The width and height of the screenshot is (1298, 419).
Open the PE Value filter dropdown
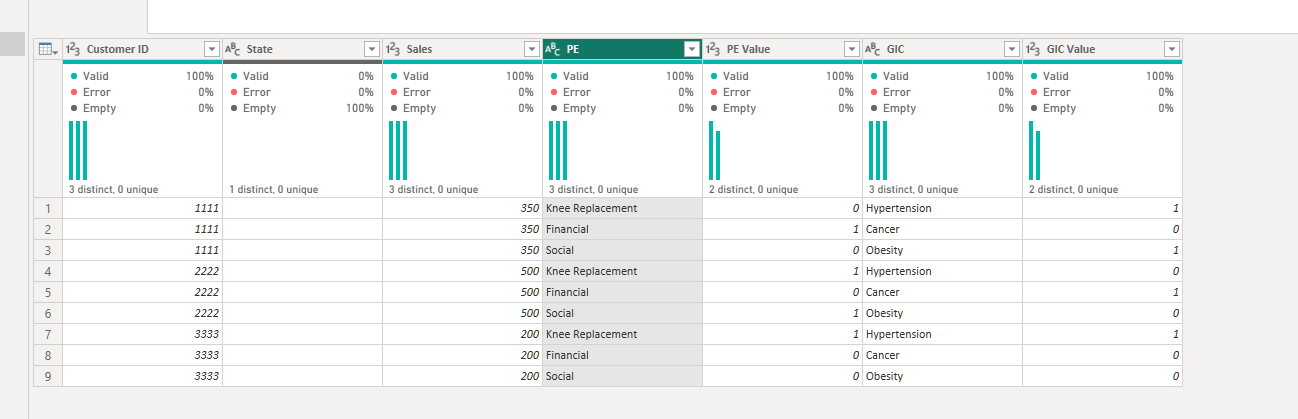click(x=851, y=49)
